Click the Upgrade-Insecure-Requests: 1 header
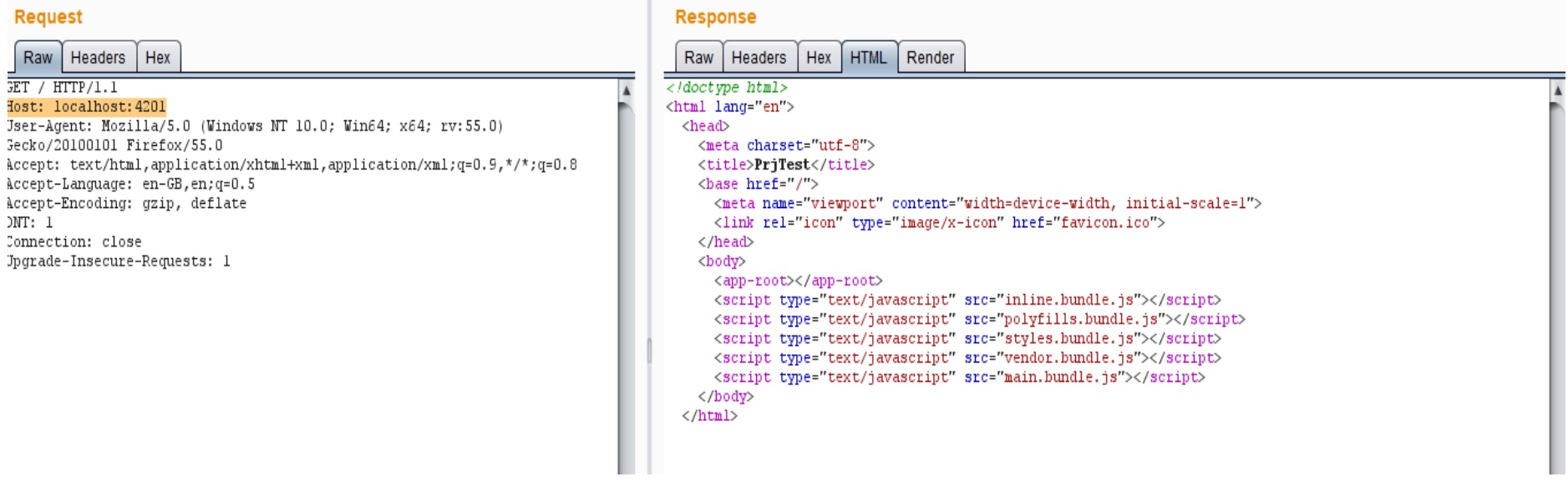1568x482 pixels. coord(119,261)
